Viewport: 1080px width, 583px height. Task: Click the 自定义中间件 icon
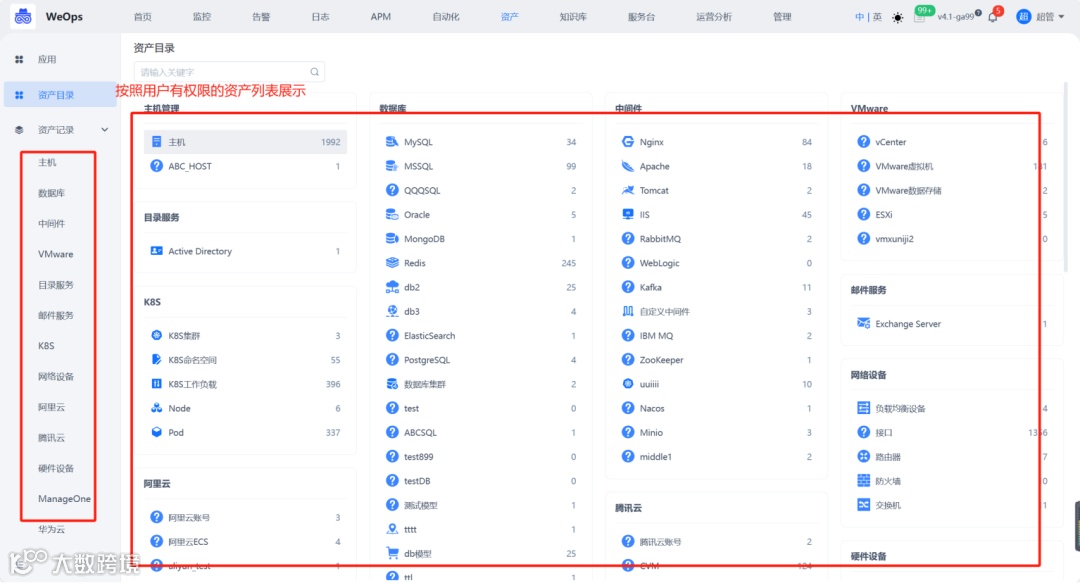click(x=627, y=311)
